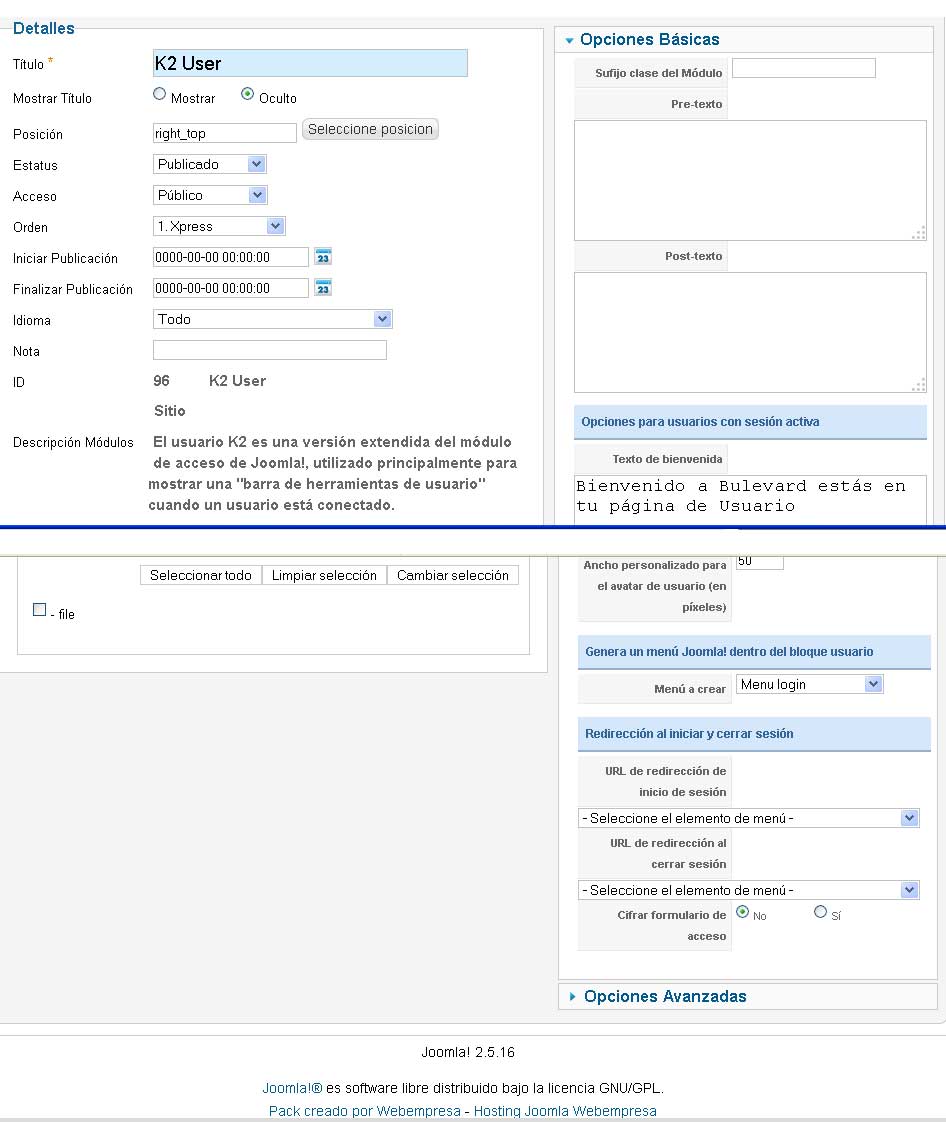Open the Acceso dropdown showing Público

coord(210,195)
